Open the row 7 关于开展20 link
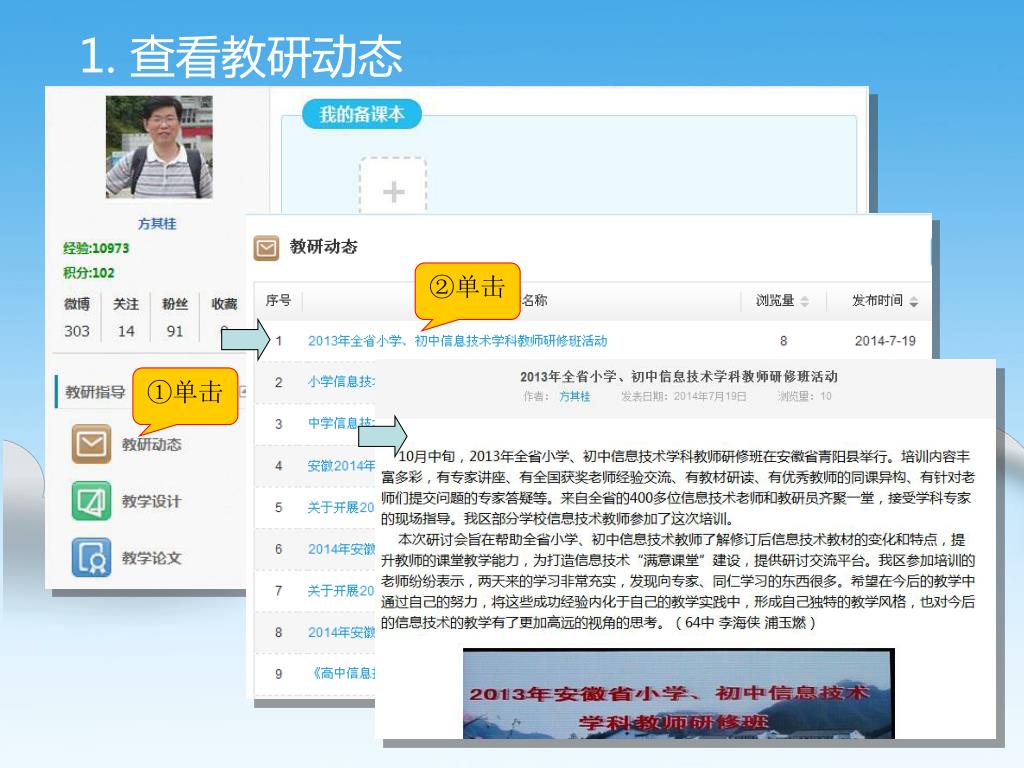Image resolution: width=1024 pixels, height=768 pixels. pyautogui.click(x=341, y=591)
